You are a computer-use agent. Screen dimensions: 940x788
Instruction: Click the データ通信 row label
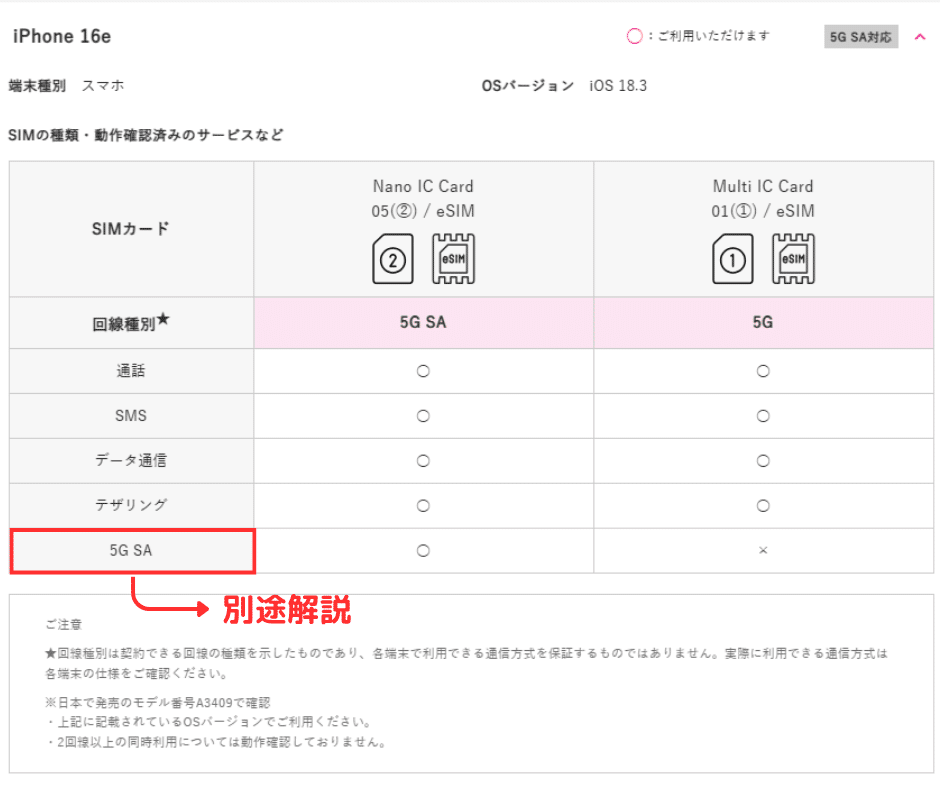pyautogui.click(x=131, y=461)
